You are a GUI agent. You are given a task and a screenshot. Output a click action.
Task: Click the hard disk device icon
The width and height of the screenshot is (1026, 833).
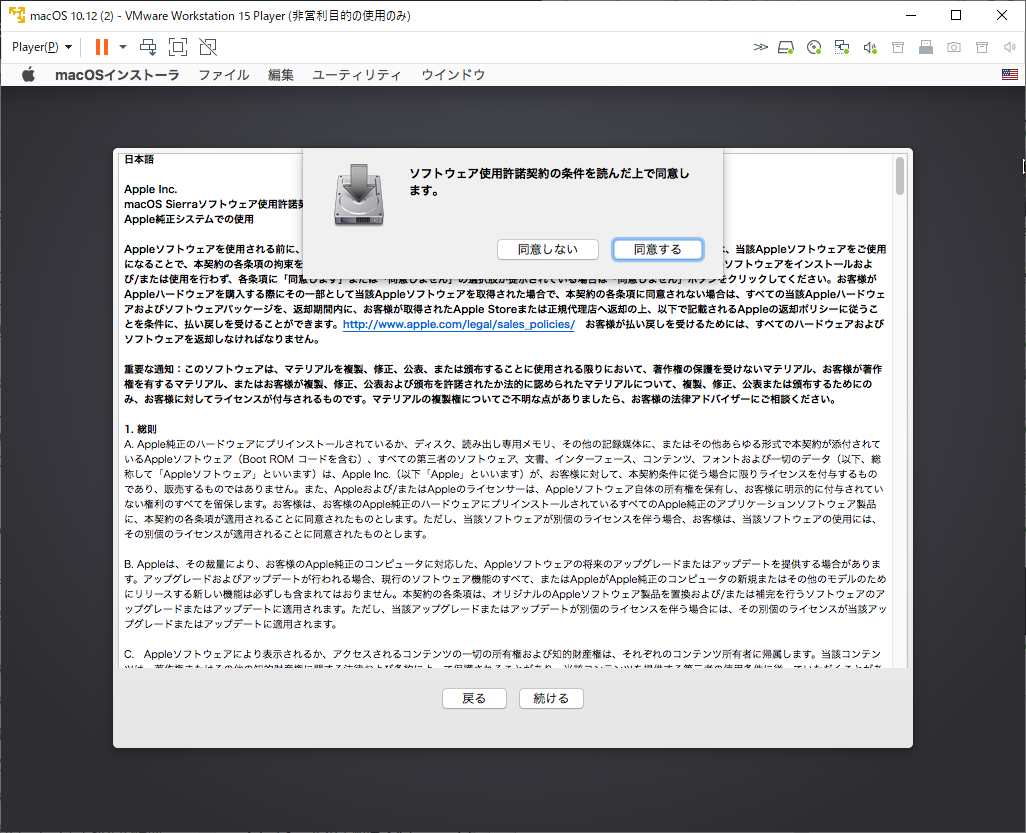786,47
